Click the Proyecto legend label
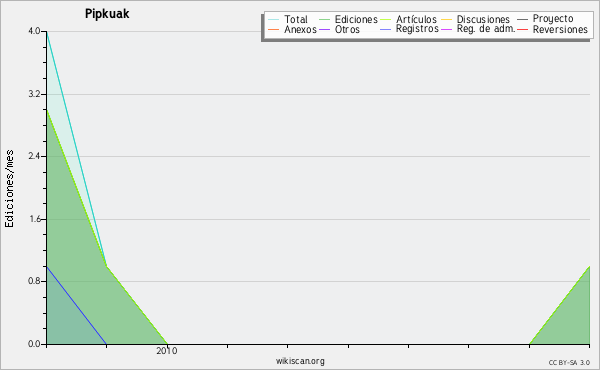Viewport: 600px width, 370px height. pyautogui.click(x=553, y=18)
